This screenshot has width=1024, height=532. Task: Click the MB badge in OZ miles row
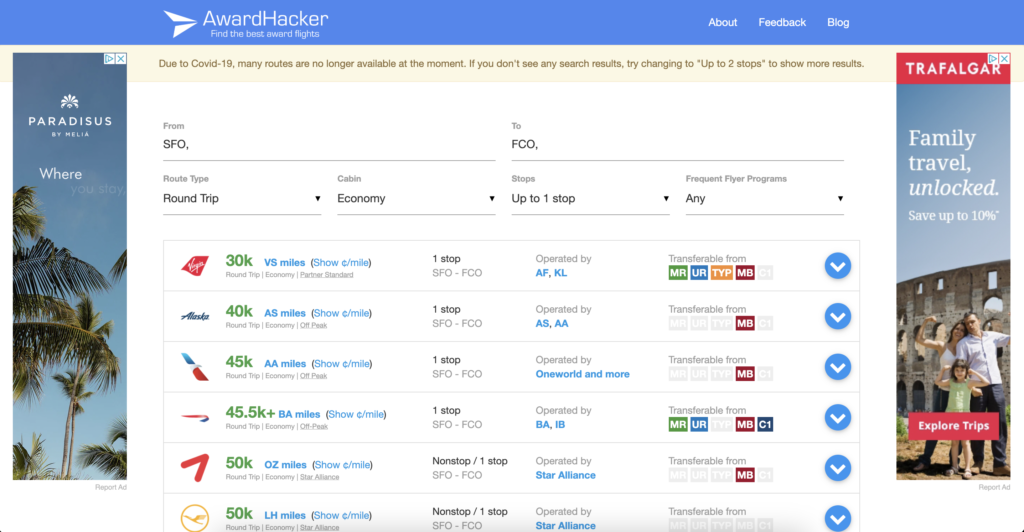(744, 475)
